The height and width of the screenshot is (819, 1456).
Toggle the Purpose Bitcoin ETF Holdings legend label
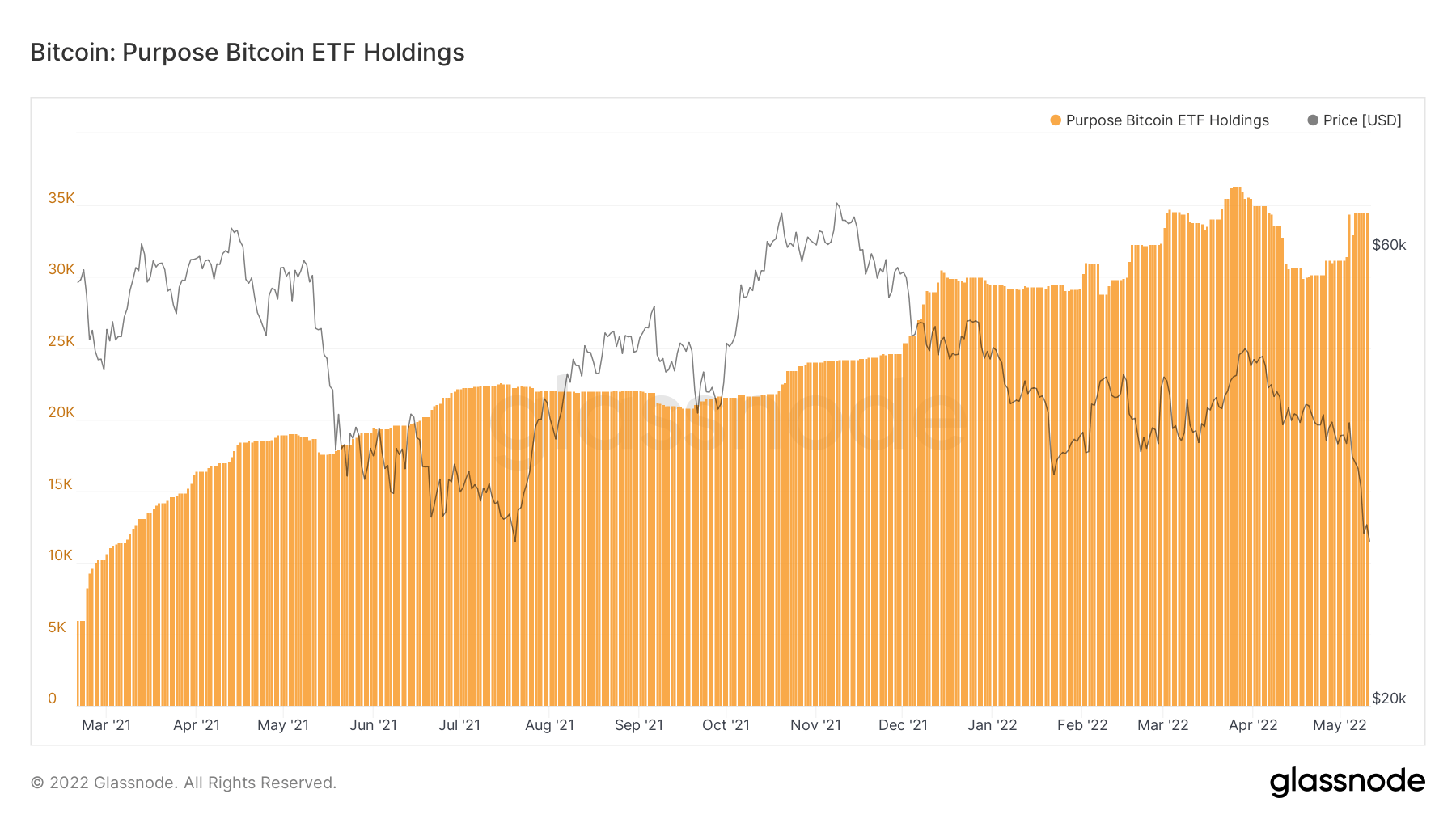tap(1166, 120)
